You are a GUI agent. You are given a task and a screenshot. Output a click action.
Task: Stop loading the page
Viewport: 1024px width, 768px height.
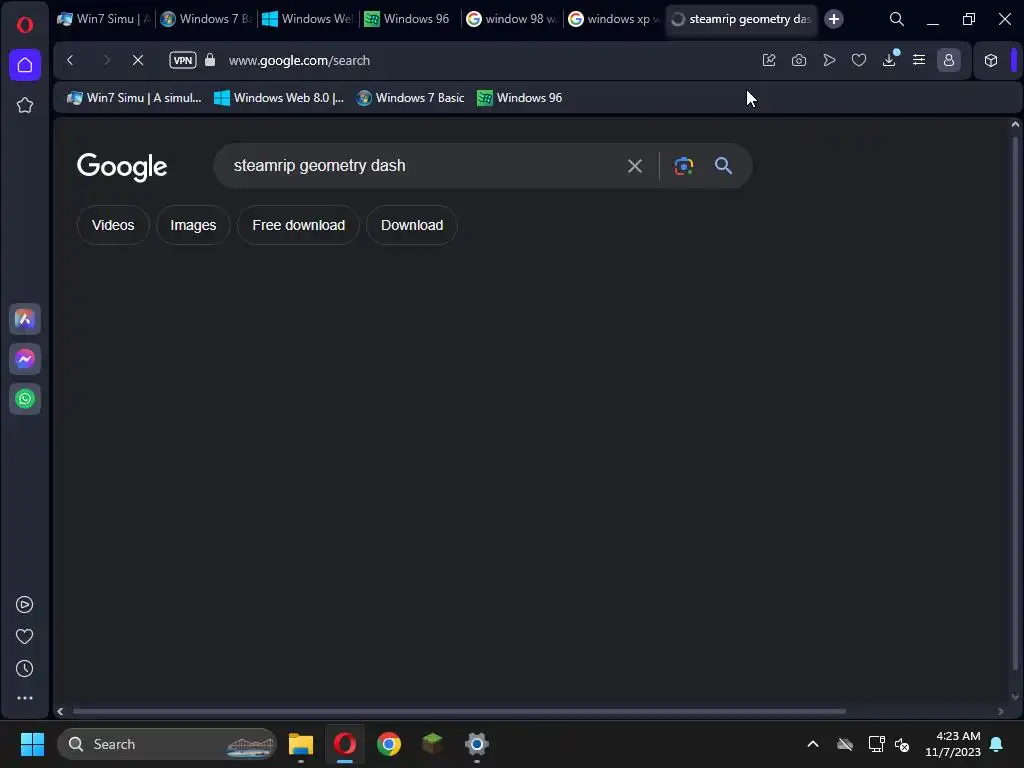[x=138, y=60]
